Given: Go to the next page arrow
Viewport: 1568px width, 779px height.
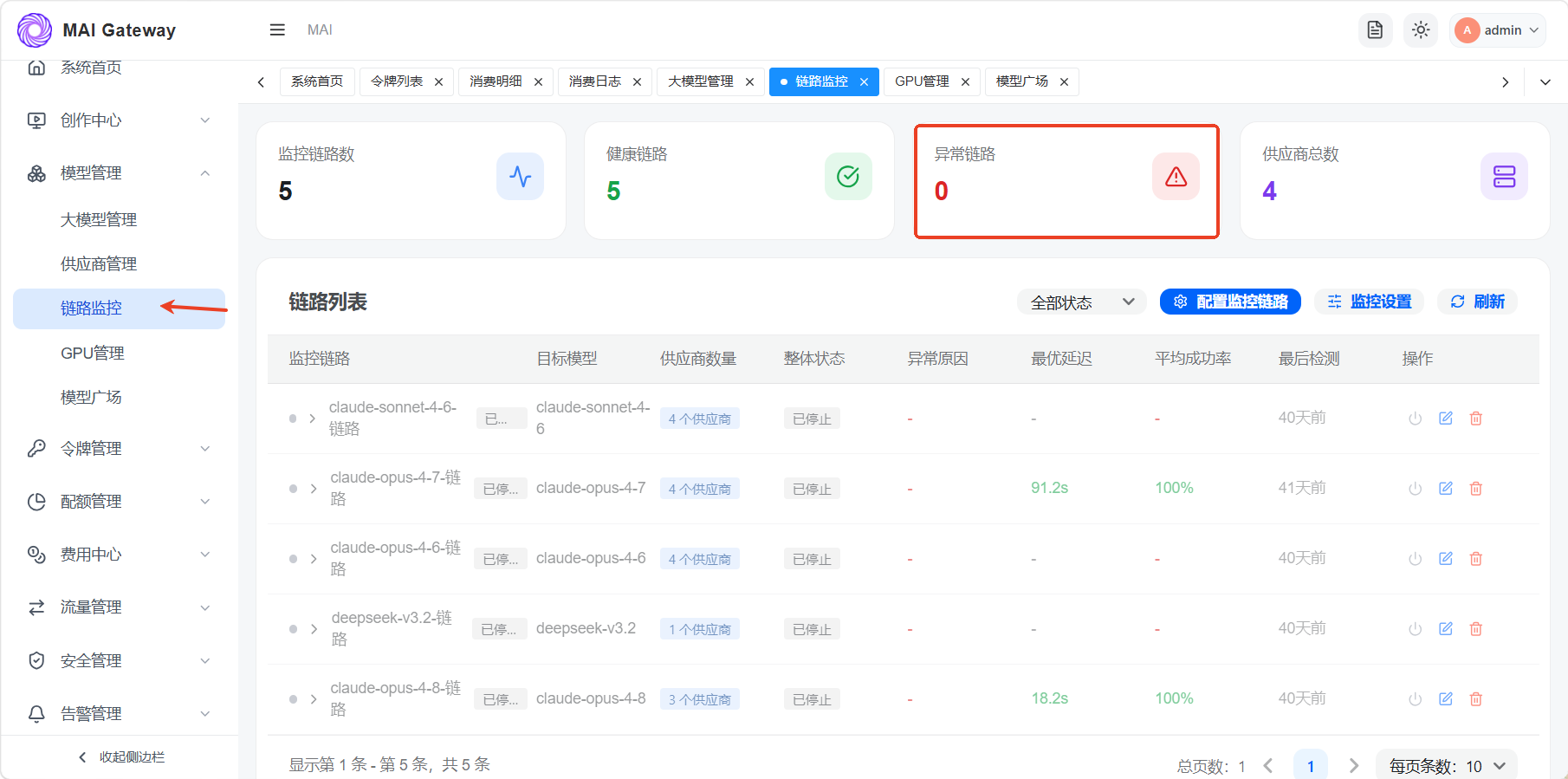Looking at the screenshot, I should tap(1354, 766).
